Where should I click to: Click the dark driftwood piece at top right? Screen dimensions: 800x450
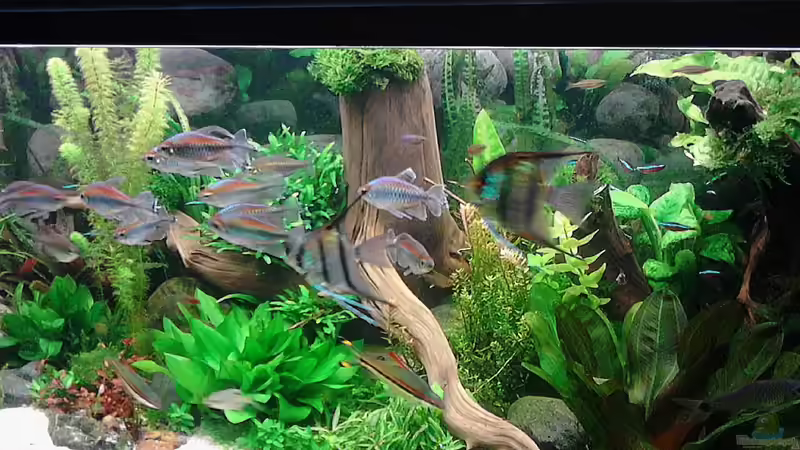tap(735, 105)
